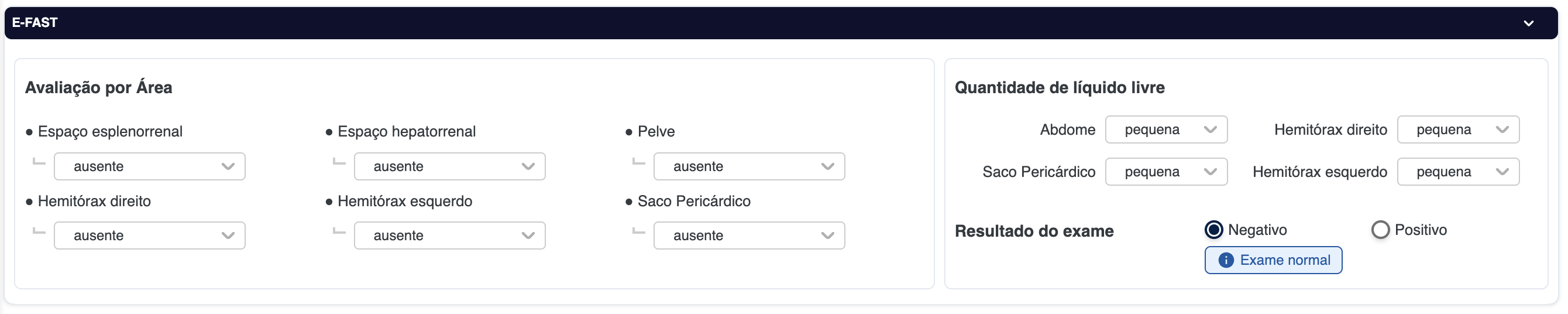This screenshot has height=314, width=1568.
Task: Click the E-FAST header title
Action: point(35,23)
